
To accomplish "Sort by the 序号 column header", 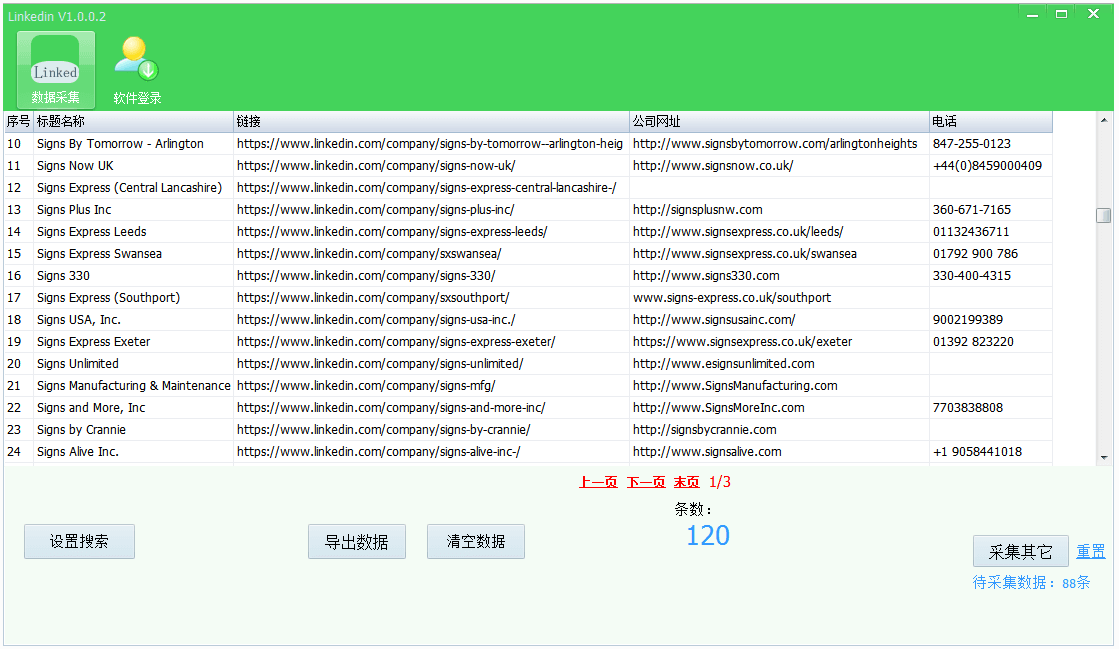I will 19,121.
